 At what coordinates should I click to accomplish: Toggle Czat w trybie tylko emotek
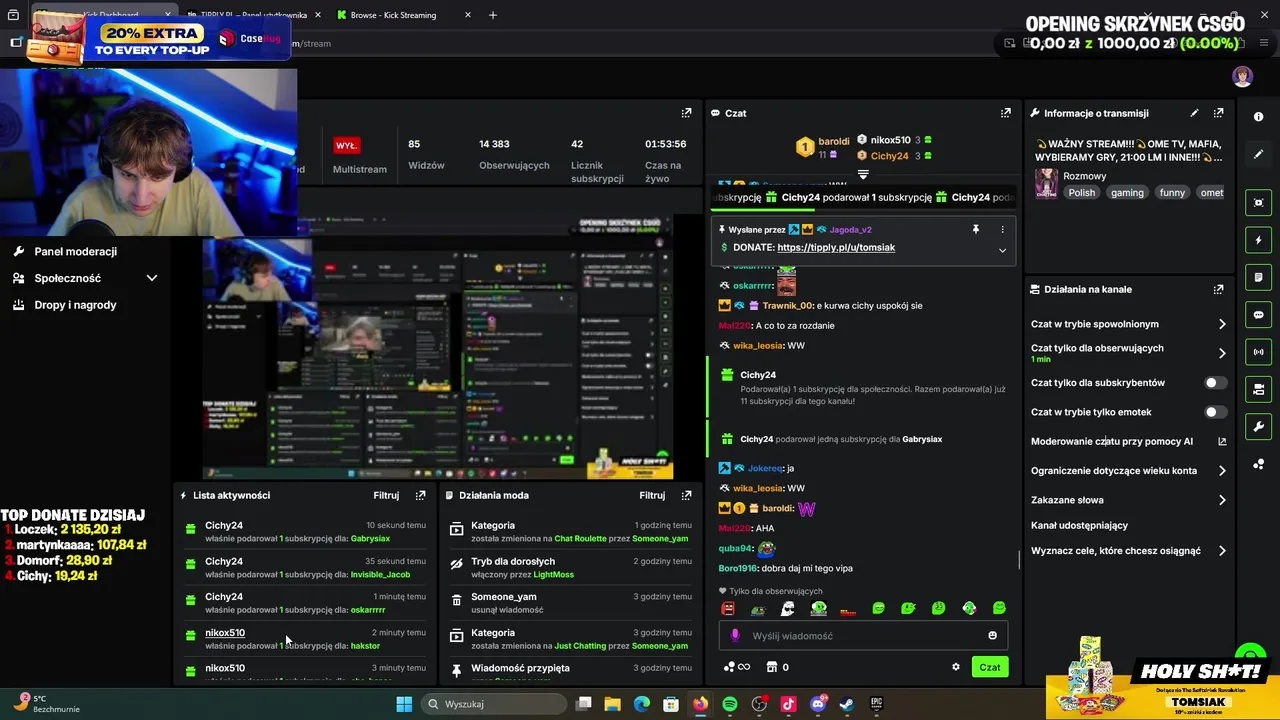coord(1215,412)
